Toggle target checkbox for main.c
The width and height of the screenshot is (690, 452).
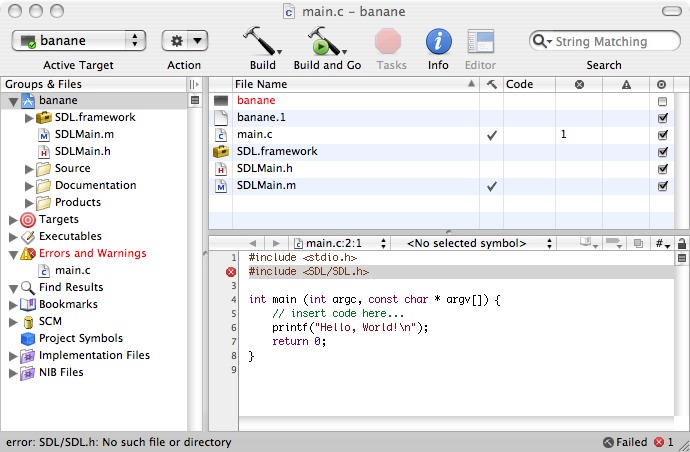[662, 135]
